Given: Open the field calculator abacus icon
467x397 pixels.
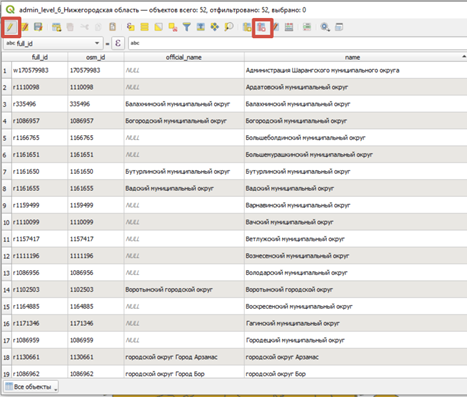Looking at the screenshot, I should click(x=289, y=27).
